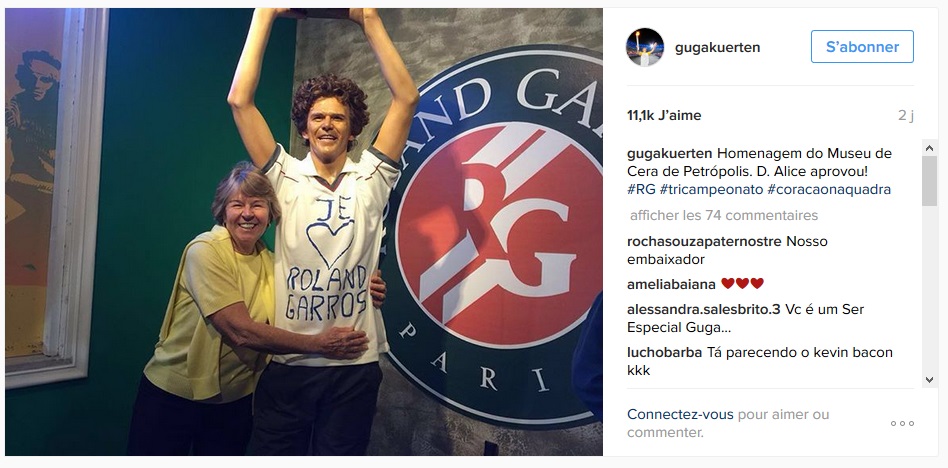The width and height of the screenshot is (948, 468).
Task: Open the #tricampeonato hashtag
Action: coord(711,189)
